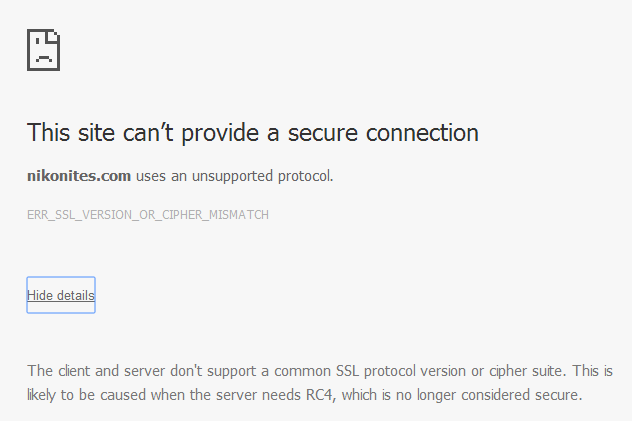The height and width of the screenshot is (421, 632).
Task: Click the phrase "uses an unsupported protocol"
Action: click(234, 176)
